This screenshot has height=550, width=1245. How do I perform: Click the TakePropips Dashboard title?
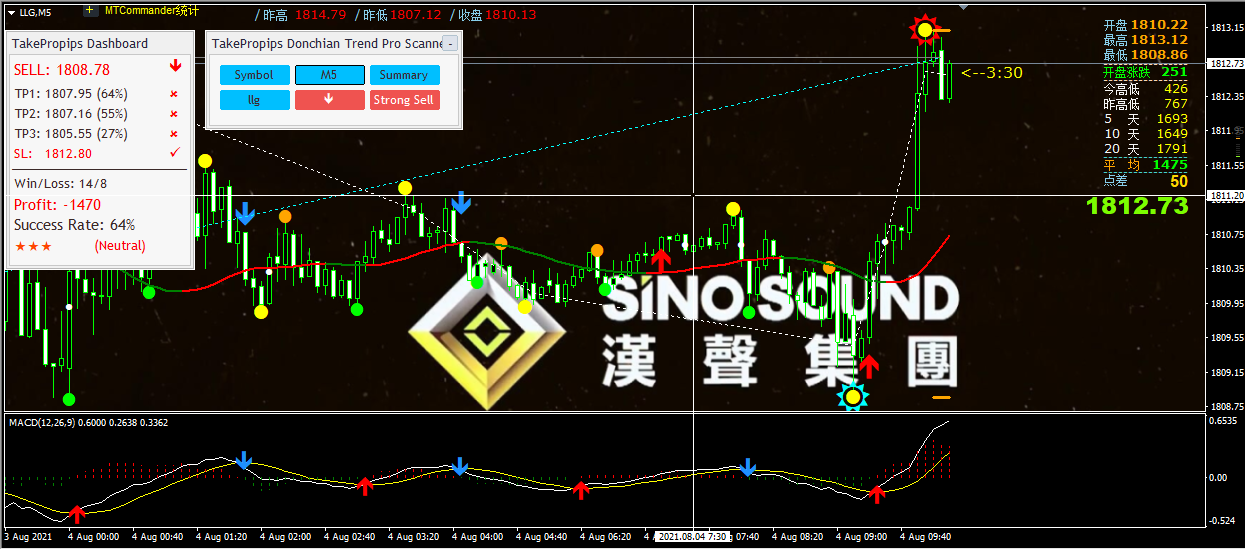point(80,43)
